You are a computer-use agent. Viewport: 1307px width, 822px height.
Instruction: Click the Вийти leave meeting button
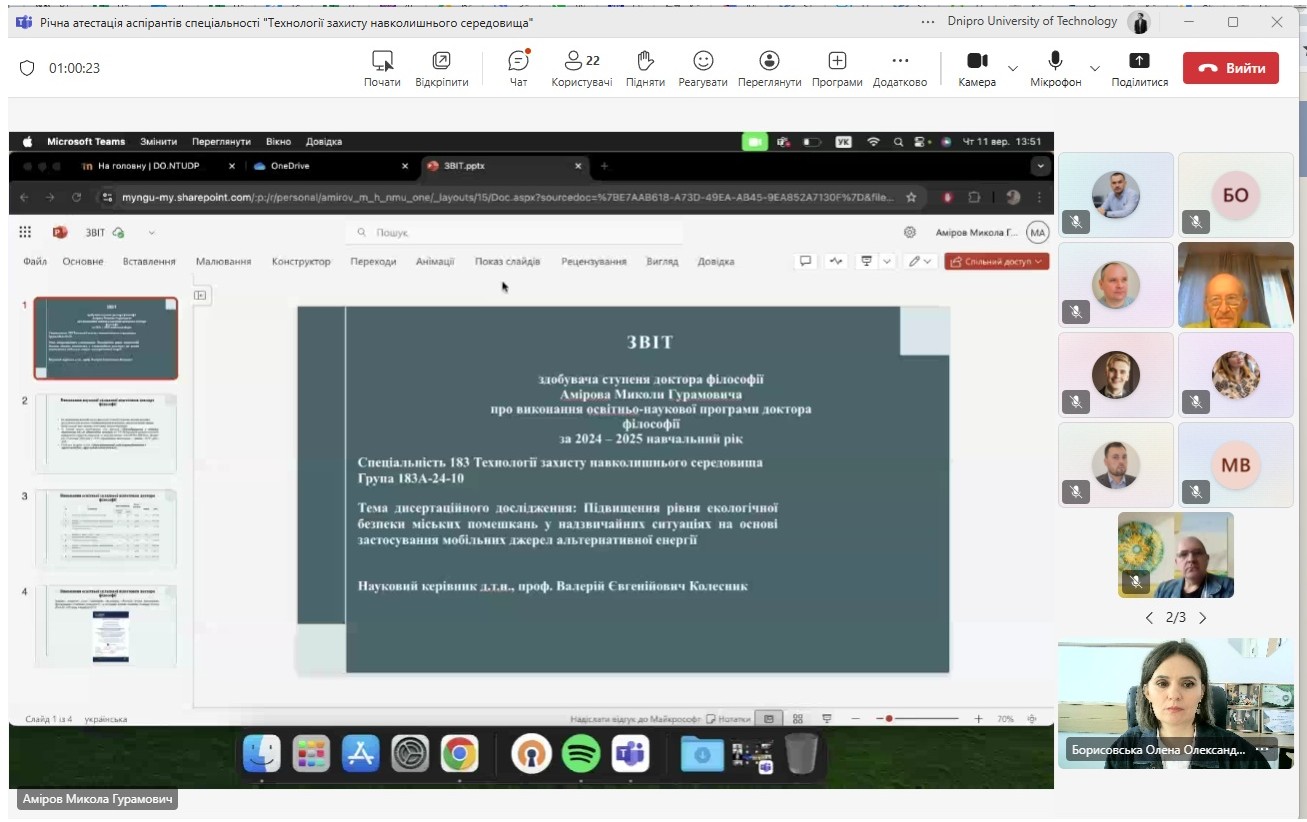tap(1230, 68)
